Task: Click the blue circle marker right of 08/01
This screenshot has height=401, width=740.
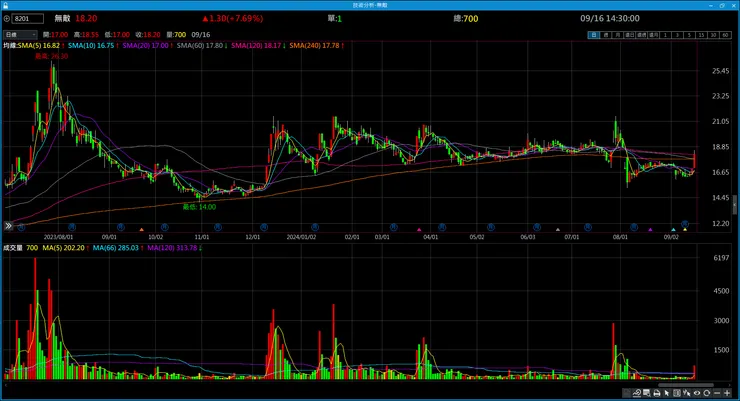Action: (x=634, y=227)
